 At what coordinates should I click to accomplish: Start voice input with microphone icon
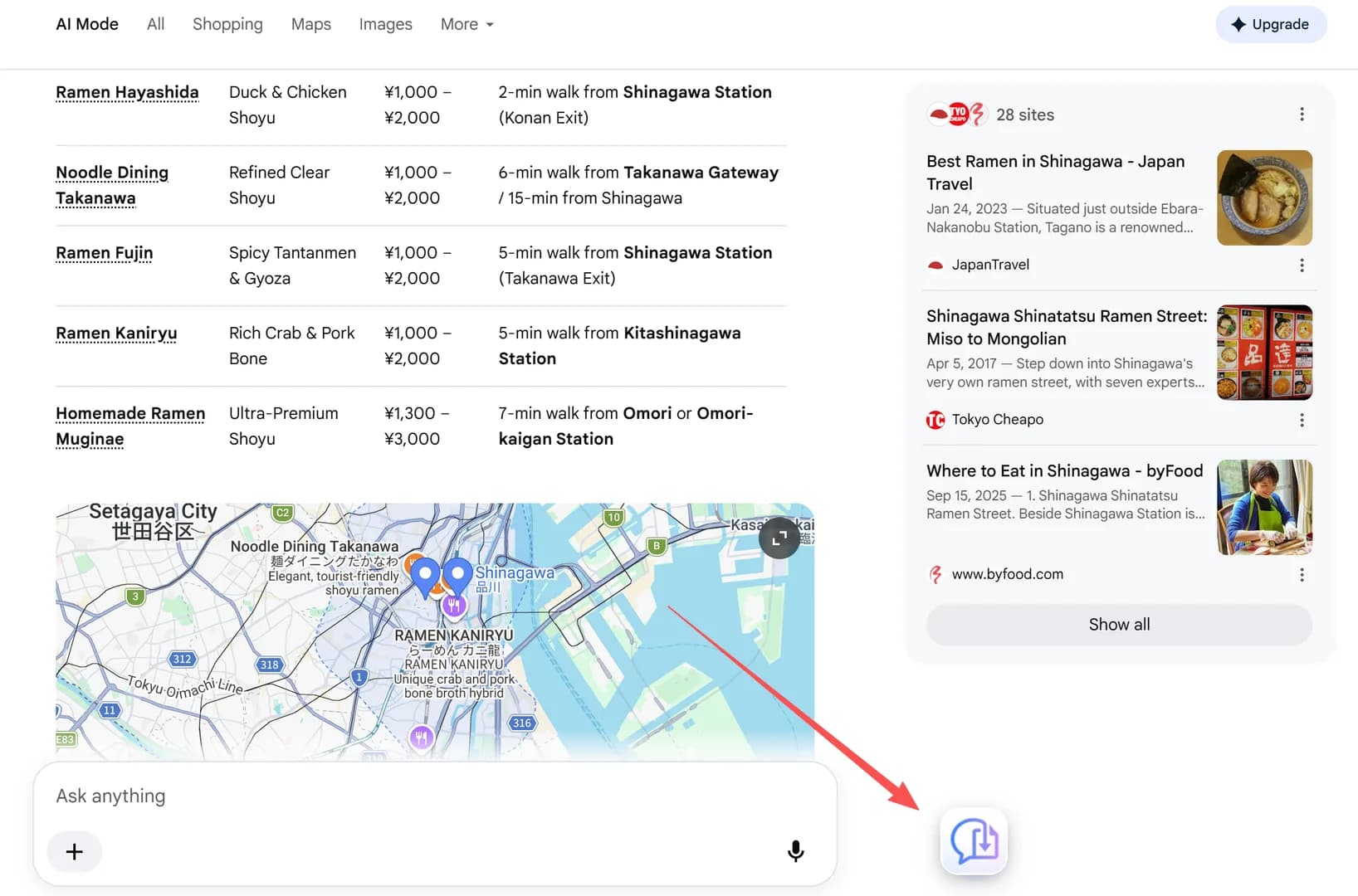795,851
